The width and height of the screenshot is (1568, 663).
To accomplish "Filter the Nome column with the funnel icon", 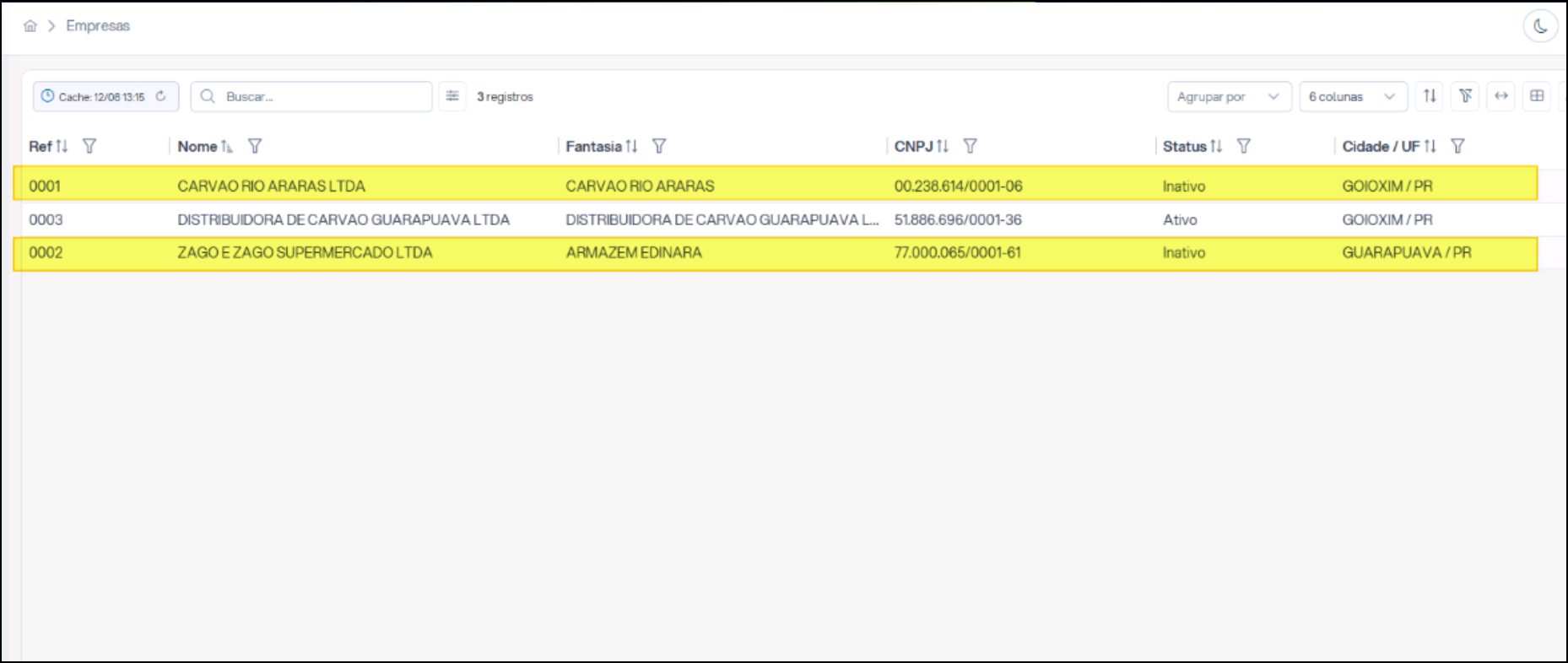I will 255,146.
